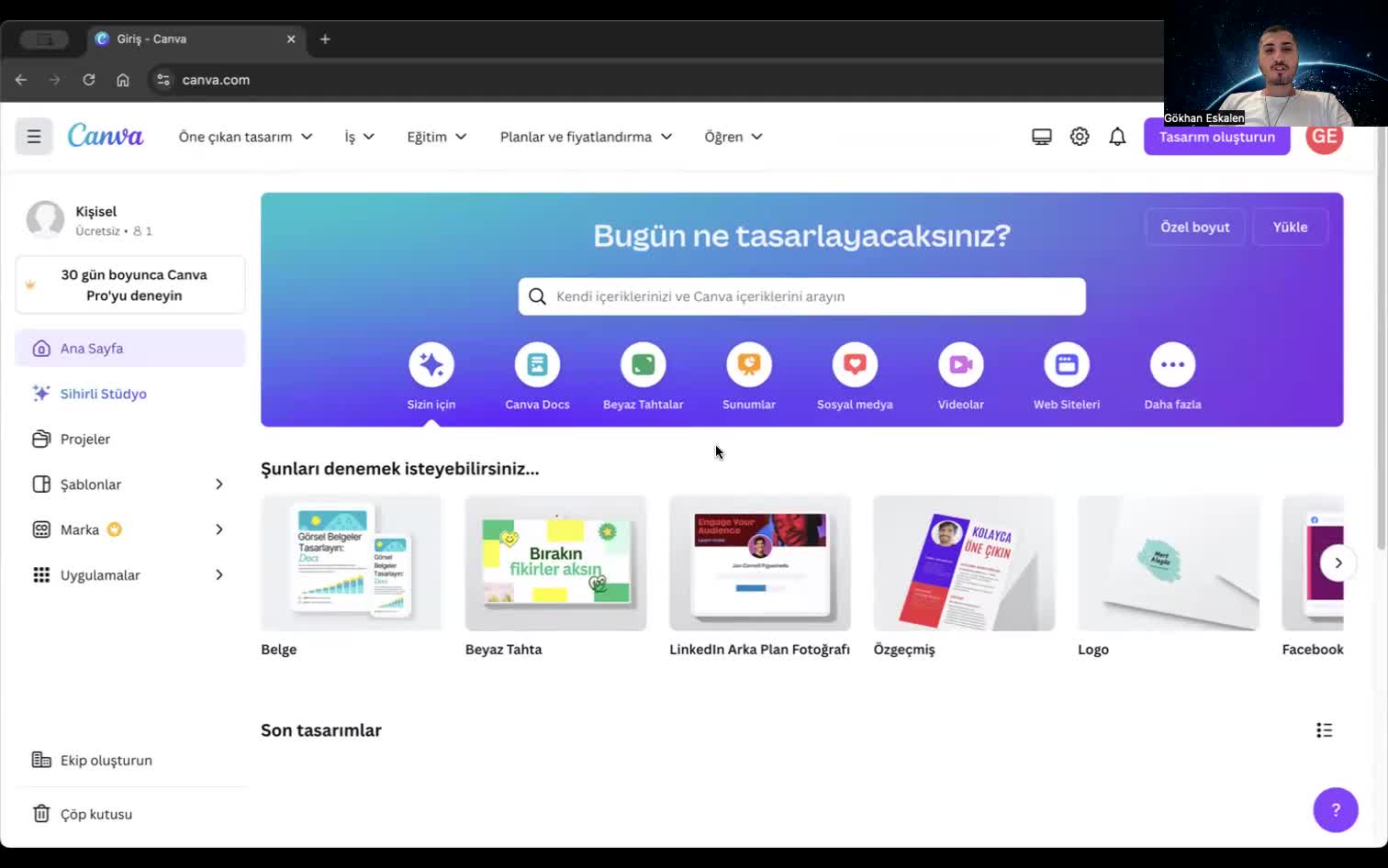Click 30 gün boyunca Canva Pro'yu deneyin
Screen dimensions: 1388x868
[130, 285]
